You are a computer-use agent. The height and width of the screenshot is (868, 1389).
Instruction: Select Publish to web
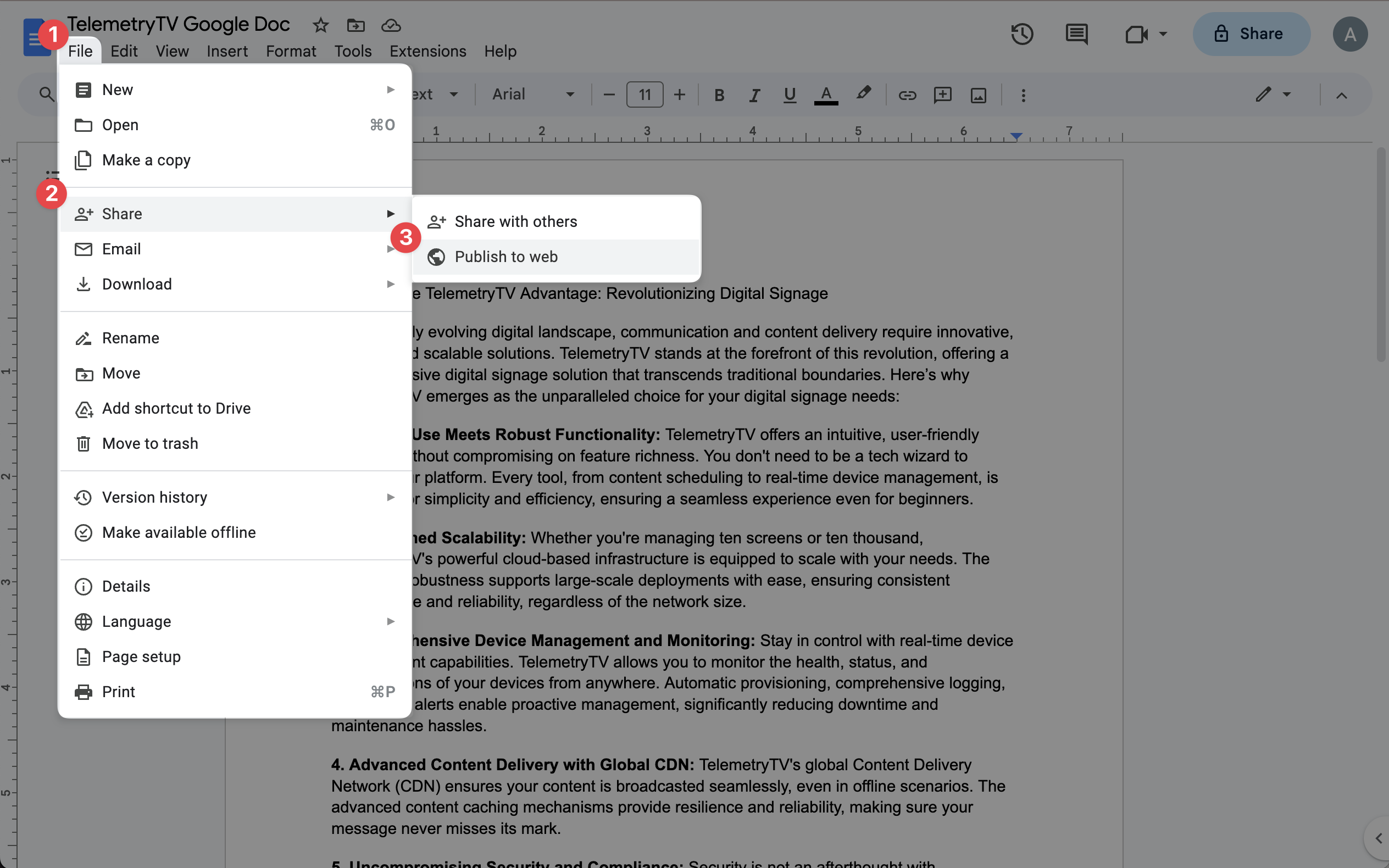[505, 257]
